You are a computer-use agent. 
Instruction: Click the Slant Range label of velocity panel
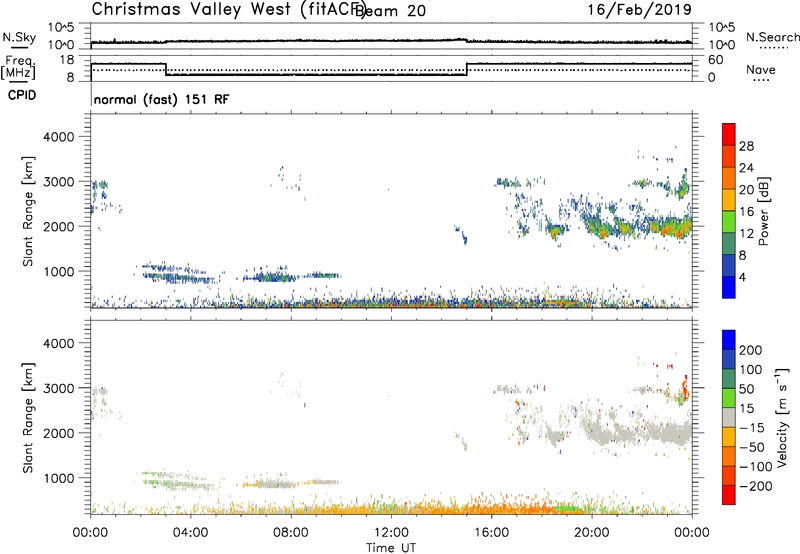click(x=28, y=418)
